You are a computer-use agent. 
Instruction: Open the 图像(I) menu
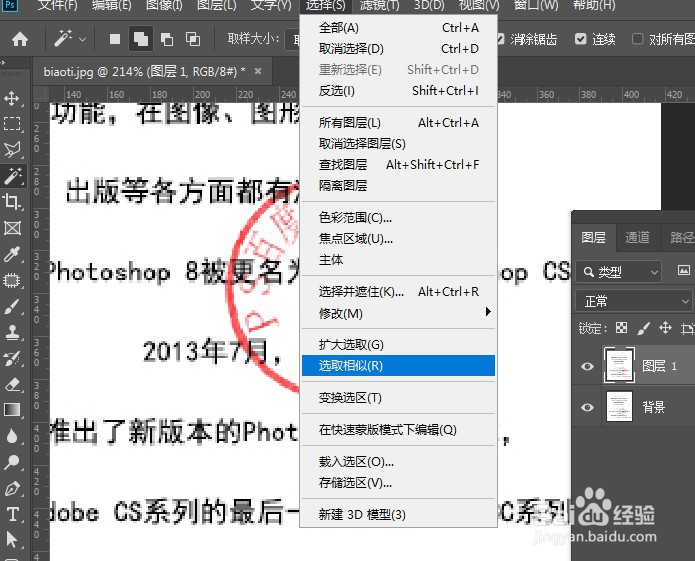pos(164,5)
